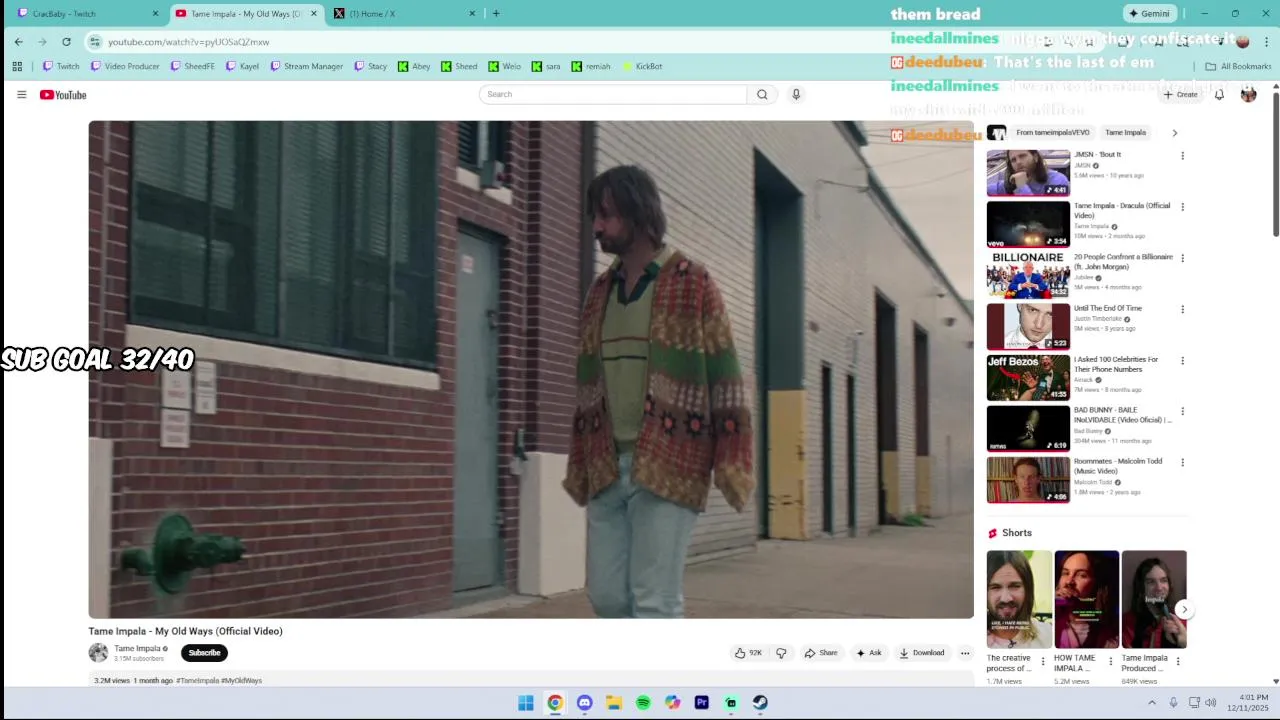Open the YouTube hamburger guide menu
Screen dimensions: 1280x720
(21, 95)
